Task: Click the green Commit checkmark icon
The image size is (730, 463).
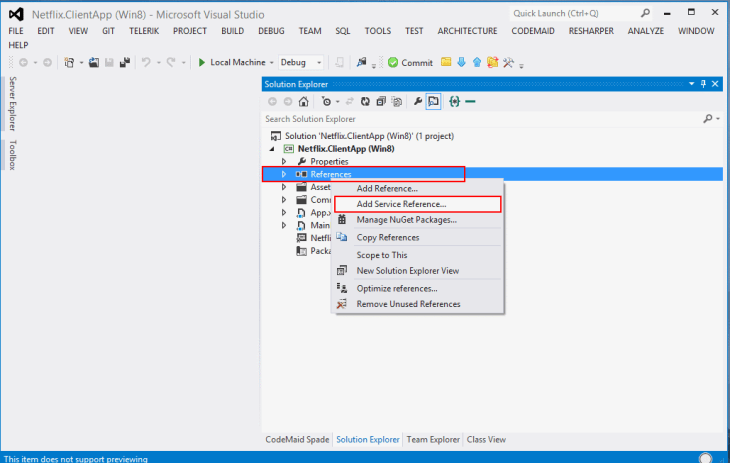Action: tap(393, 62)
